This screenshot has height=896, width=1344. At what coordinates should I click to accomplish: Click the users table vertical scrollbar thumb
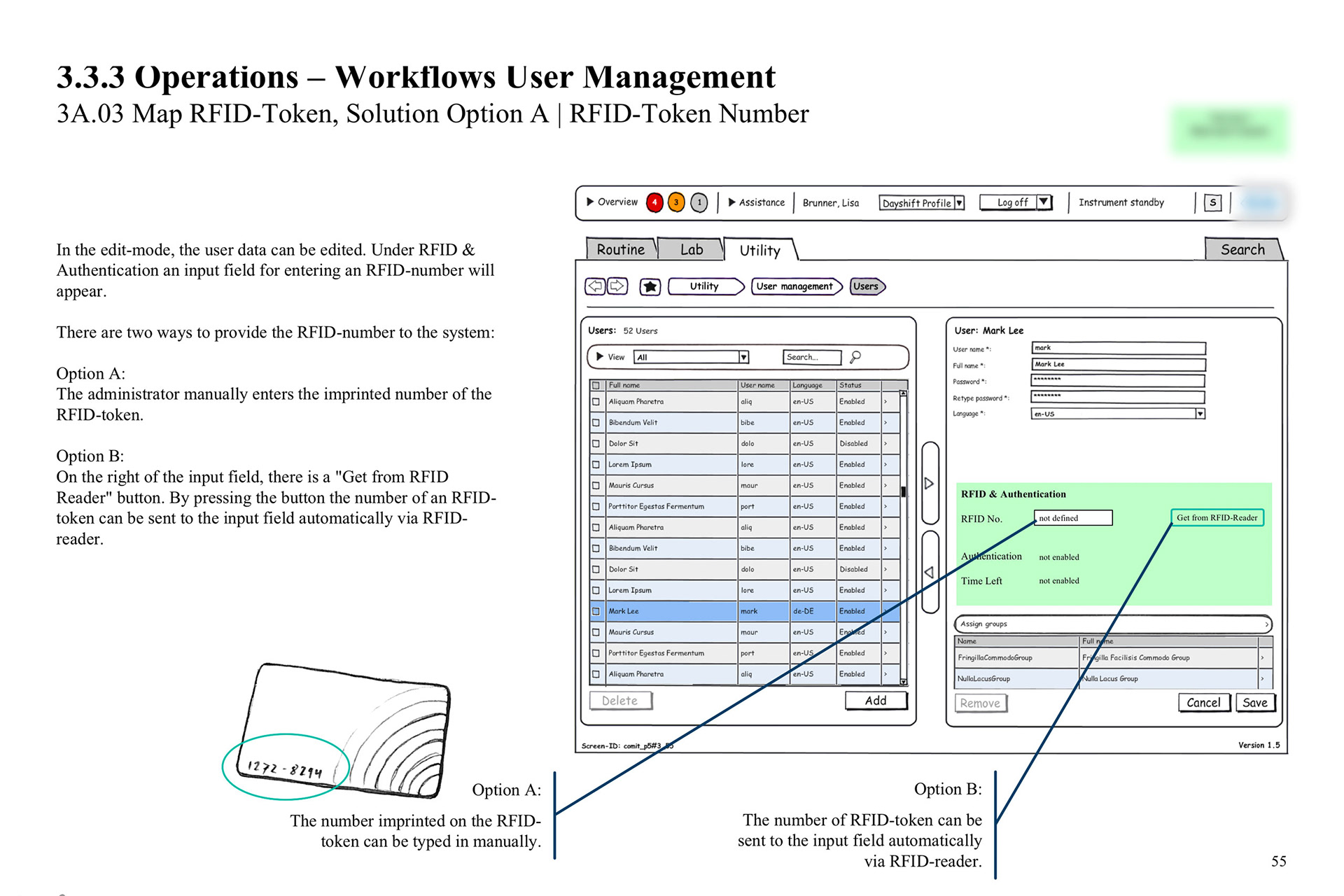pos(904,491)
